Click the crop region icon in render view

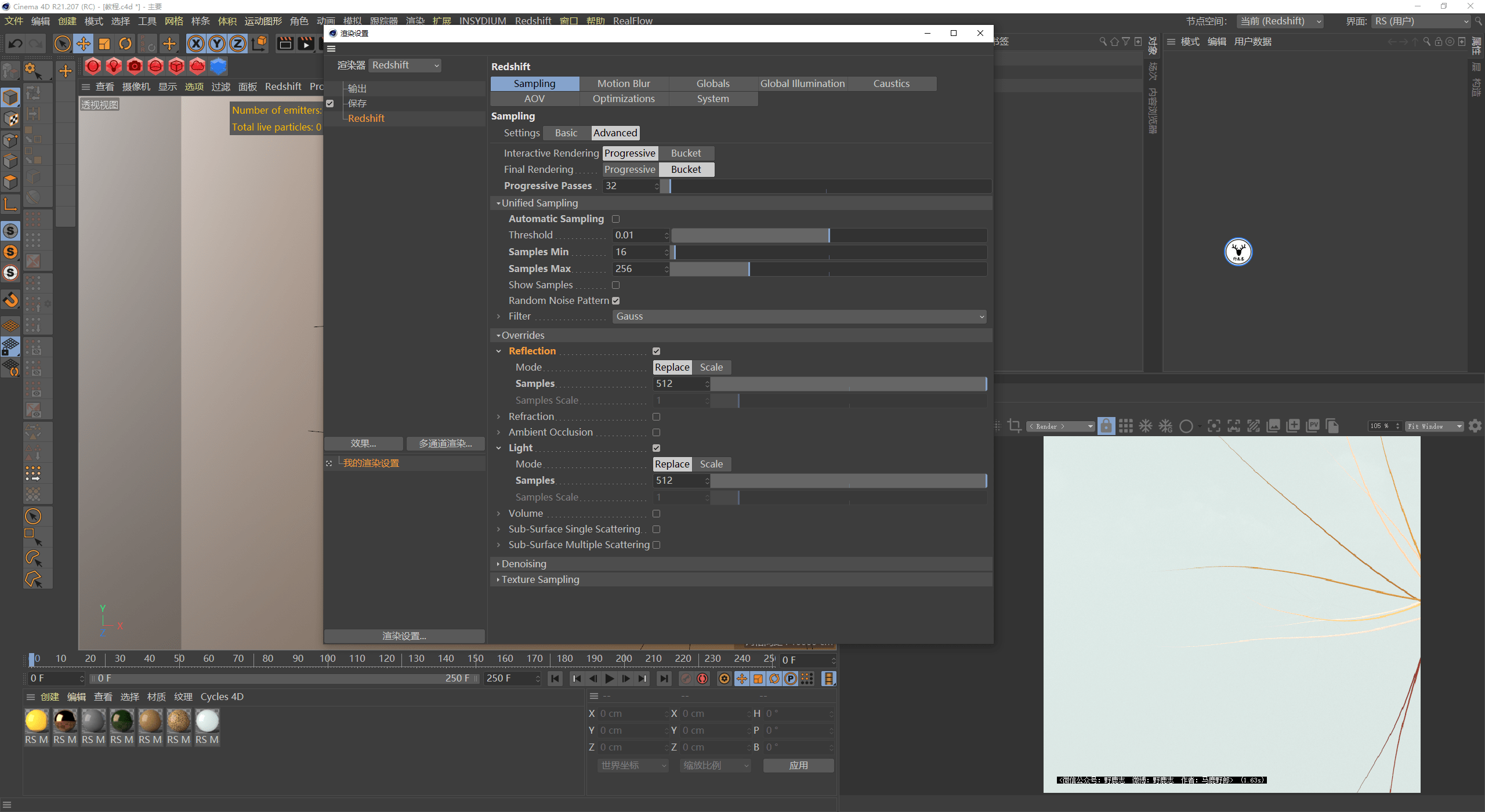(x=1015, y=426)
